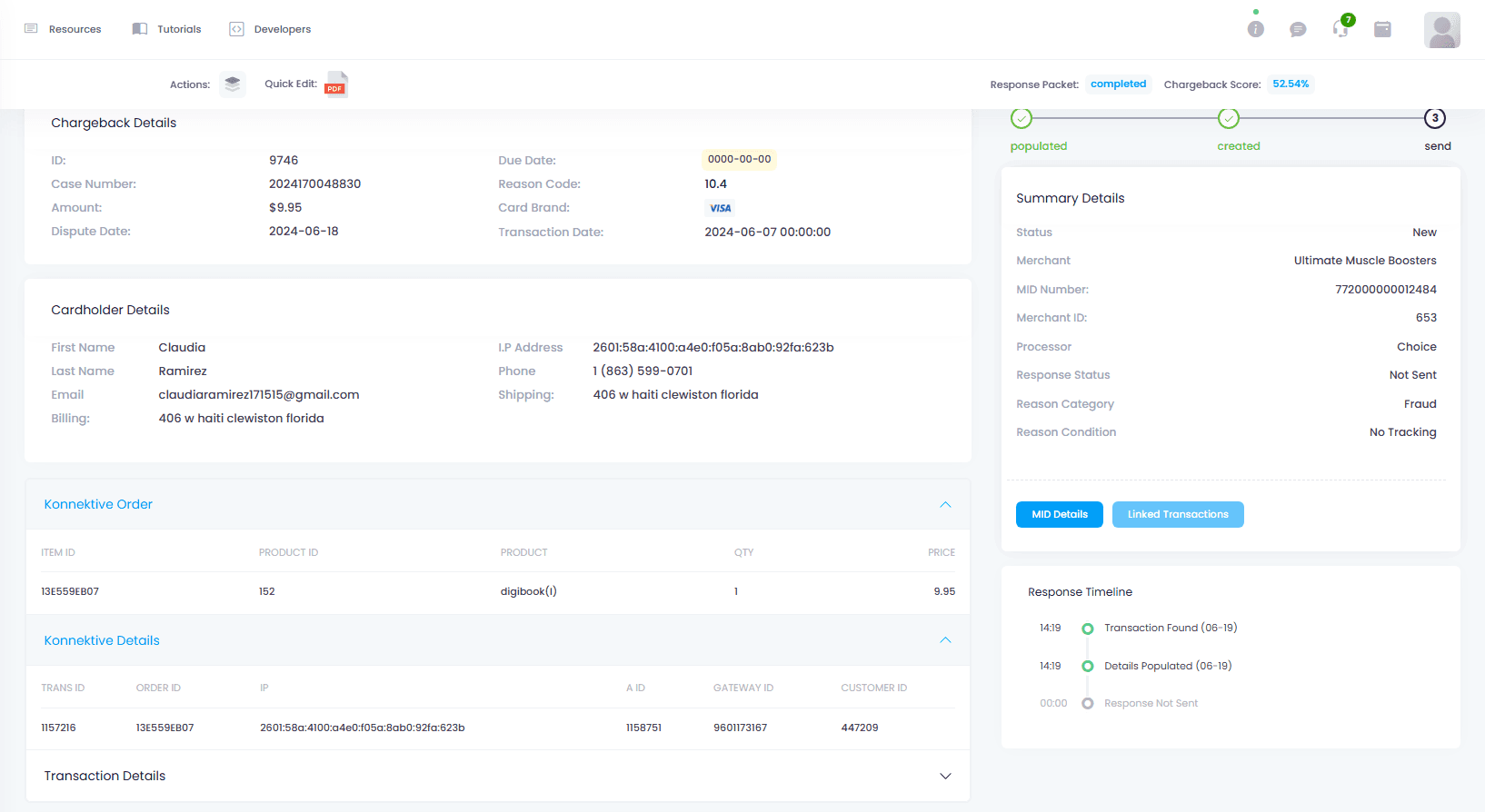This screenshot has height=812, width=1485.
Task: Click the Resources menu icon
Action: click(x=31, y=29)
